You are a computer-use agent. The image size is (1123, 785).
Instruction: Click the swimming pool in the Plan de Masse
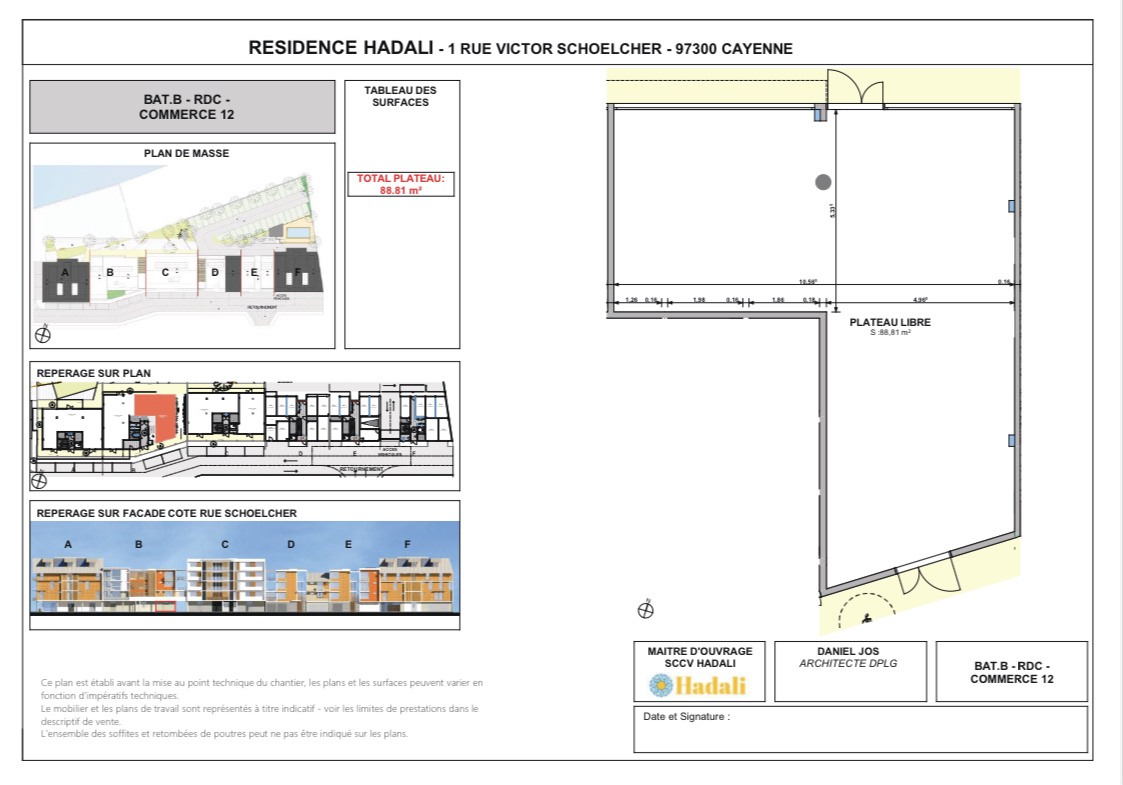pyautogui.click(x=298, y=232)
